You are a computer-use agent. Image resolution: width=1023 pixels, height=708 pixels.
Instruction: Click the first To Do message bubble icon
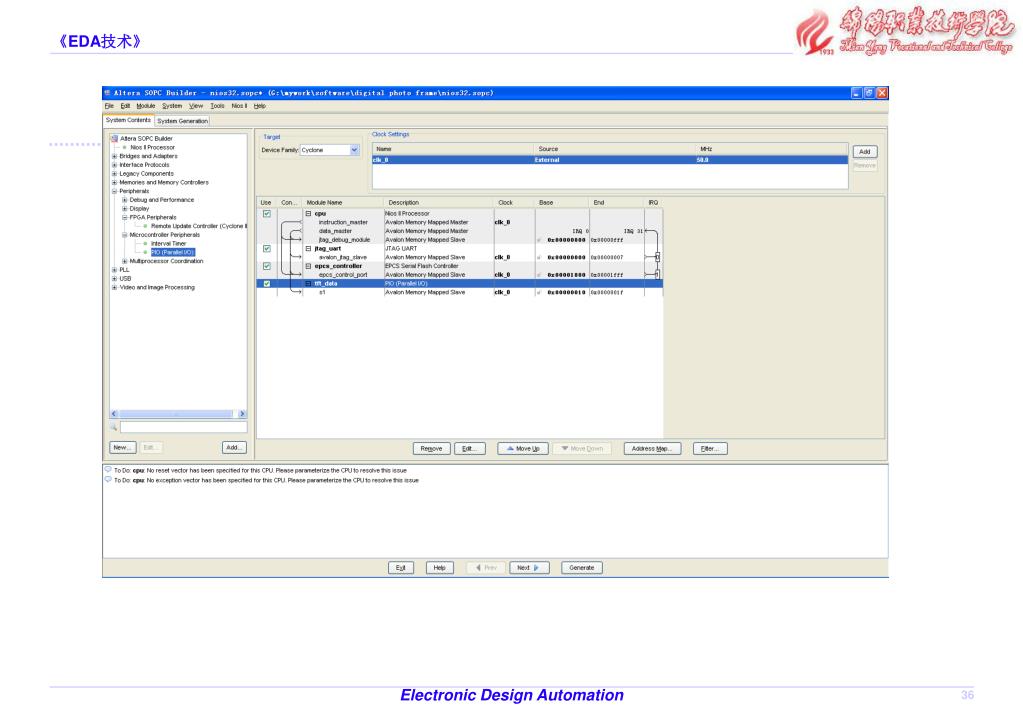(108, 469)
